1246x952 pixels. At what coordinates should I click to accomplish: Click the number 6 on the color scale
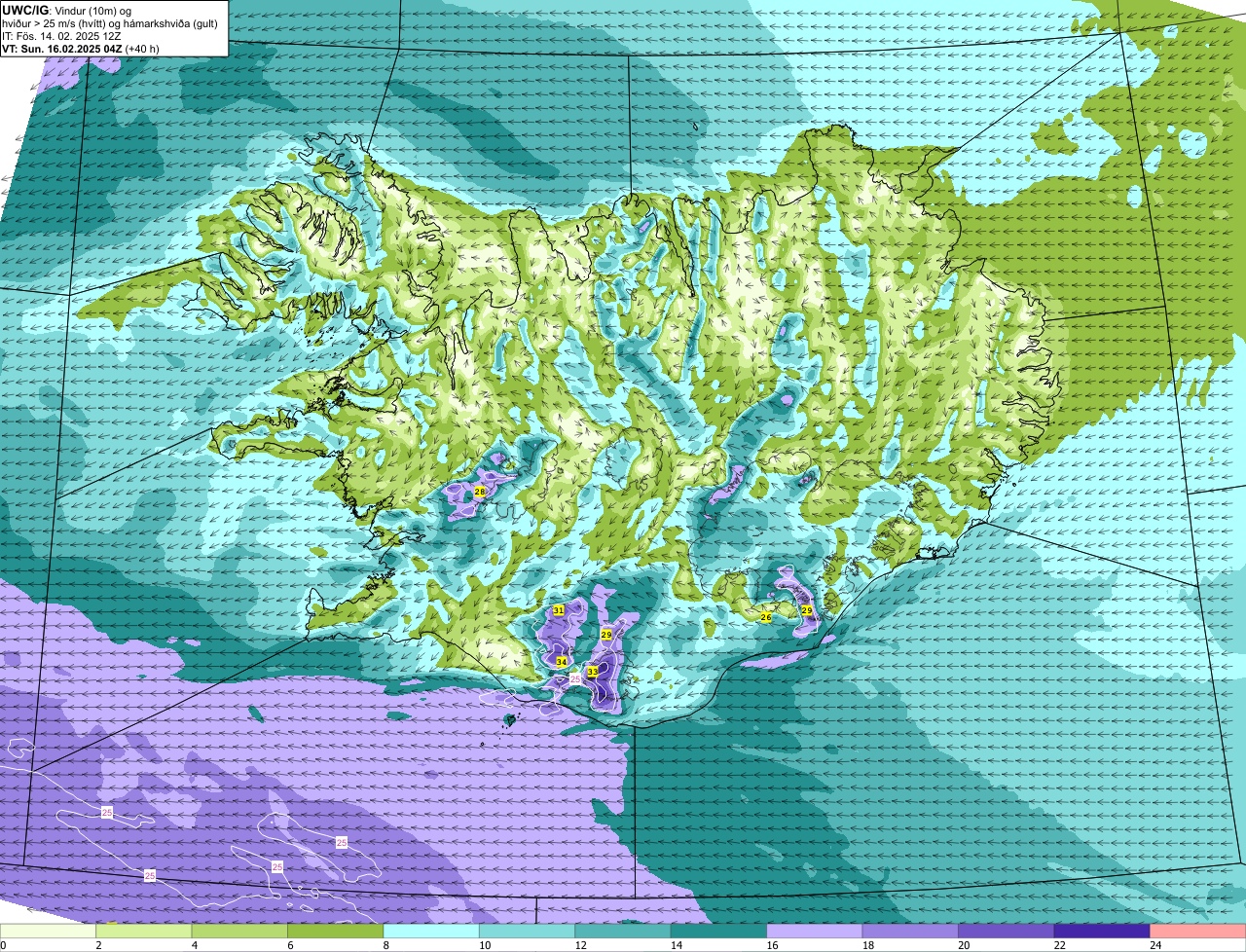(x=289, y=945)
